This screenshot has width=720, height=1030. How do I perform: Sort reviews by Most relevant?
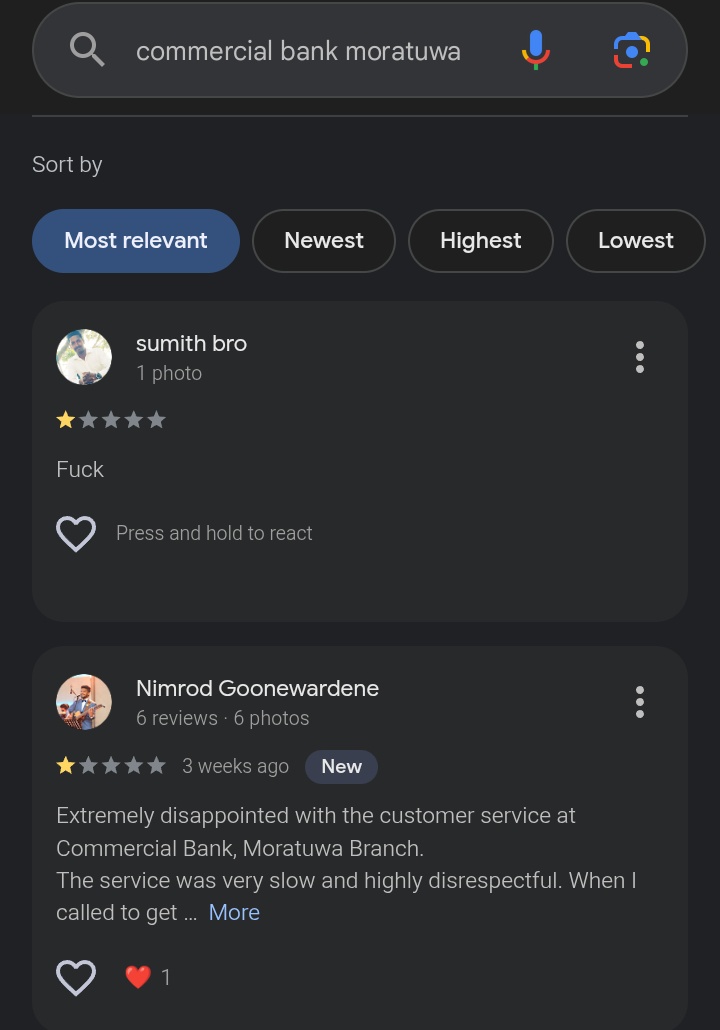click(136, 241)
